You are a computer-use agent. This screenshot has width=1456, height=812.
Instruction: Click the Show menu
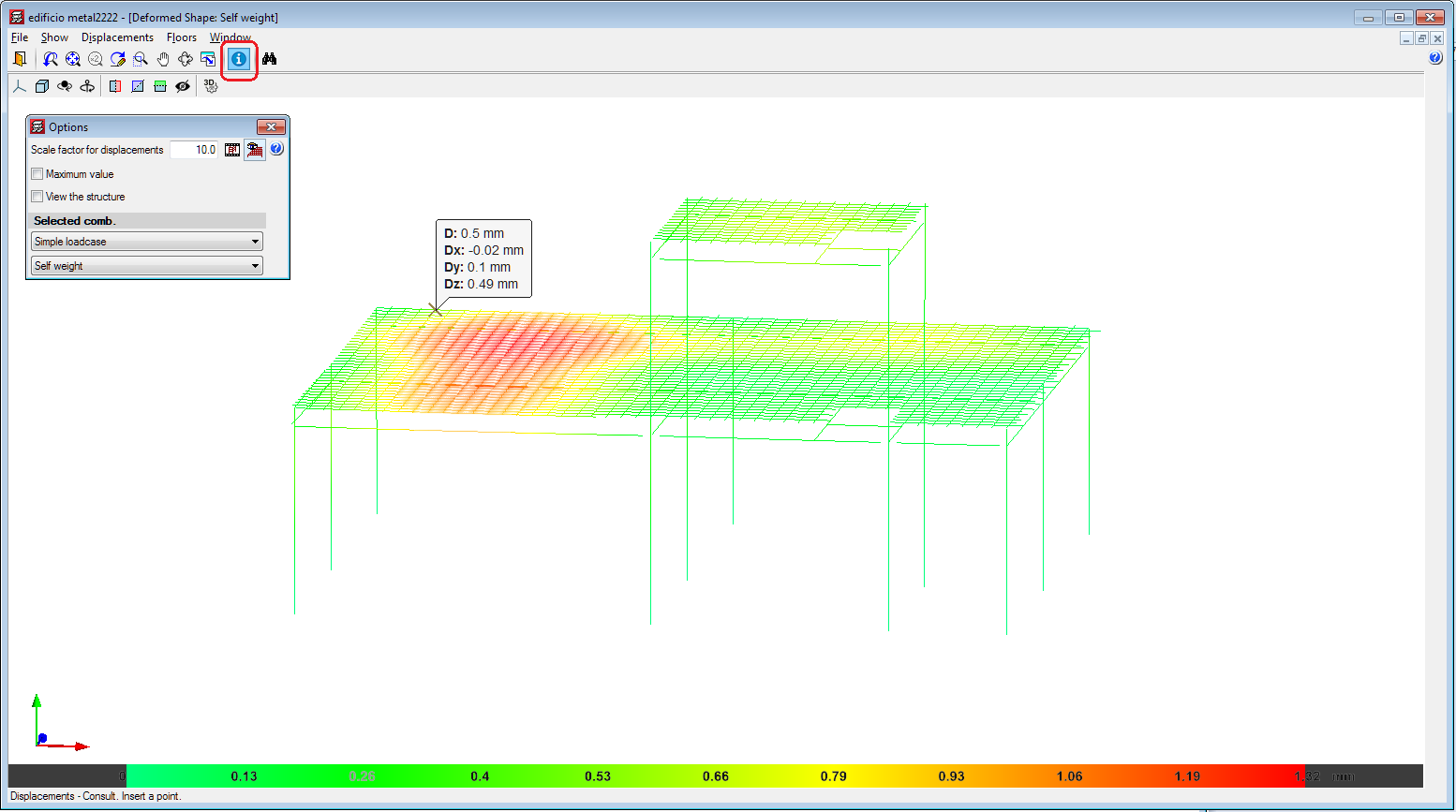tap(53, 37)
